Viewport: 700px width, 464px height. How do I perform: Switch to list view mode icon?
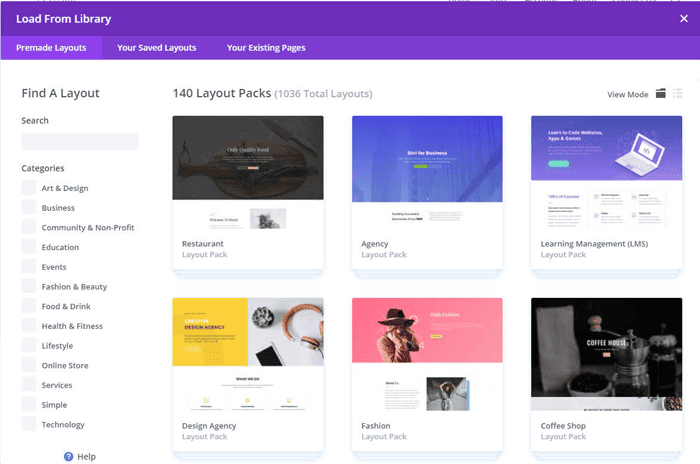[x=678, y=93]
